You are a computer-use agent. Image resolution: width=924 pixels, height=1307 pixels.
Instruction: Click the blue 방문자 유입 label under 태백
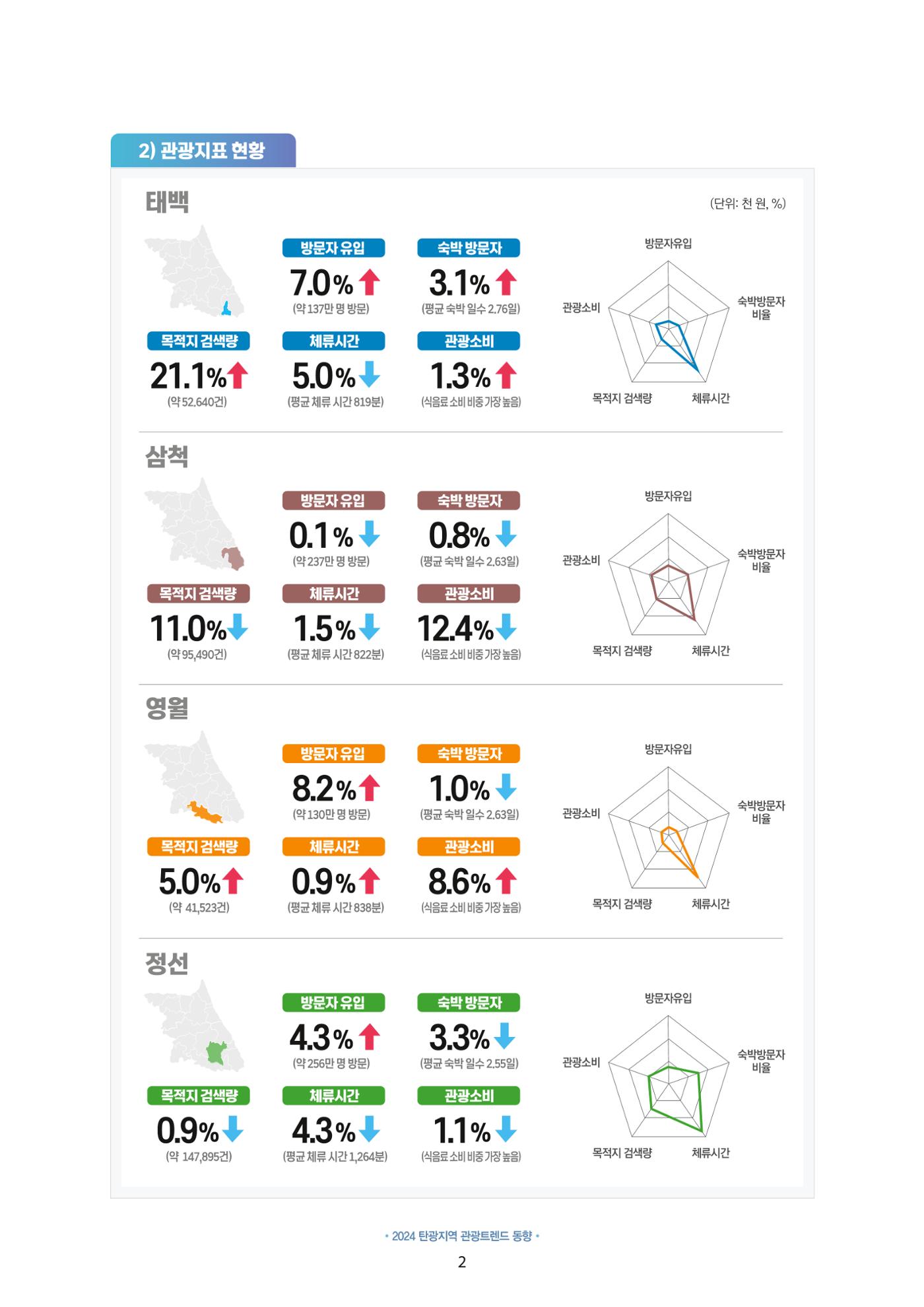(x=333, y=248)
